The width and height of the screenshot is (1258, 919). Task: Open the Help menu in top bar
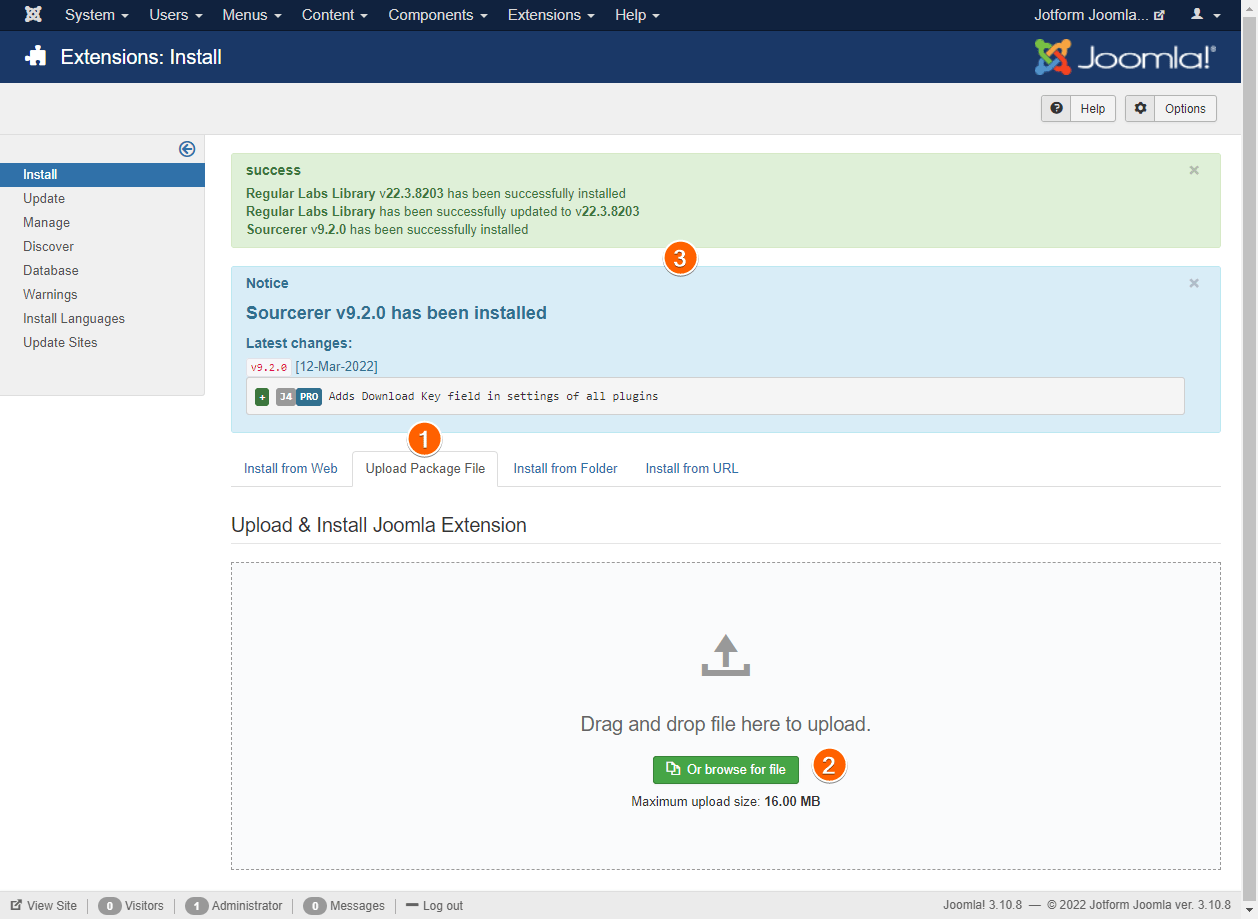coord(637,15)
